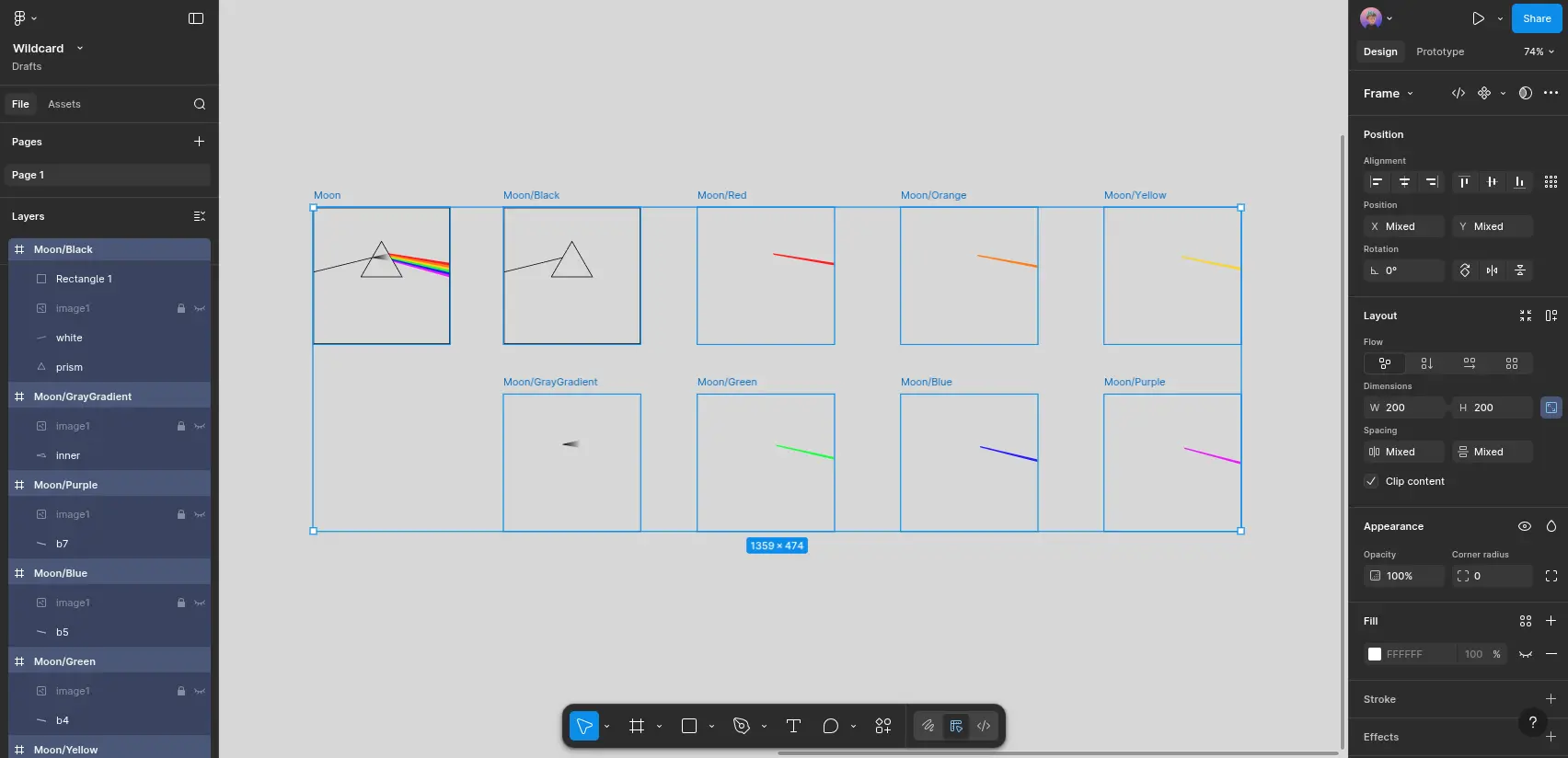The image size is (1568, 758).
Task: Switch to Draw mode icon
Action: click(928, 726)
